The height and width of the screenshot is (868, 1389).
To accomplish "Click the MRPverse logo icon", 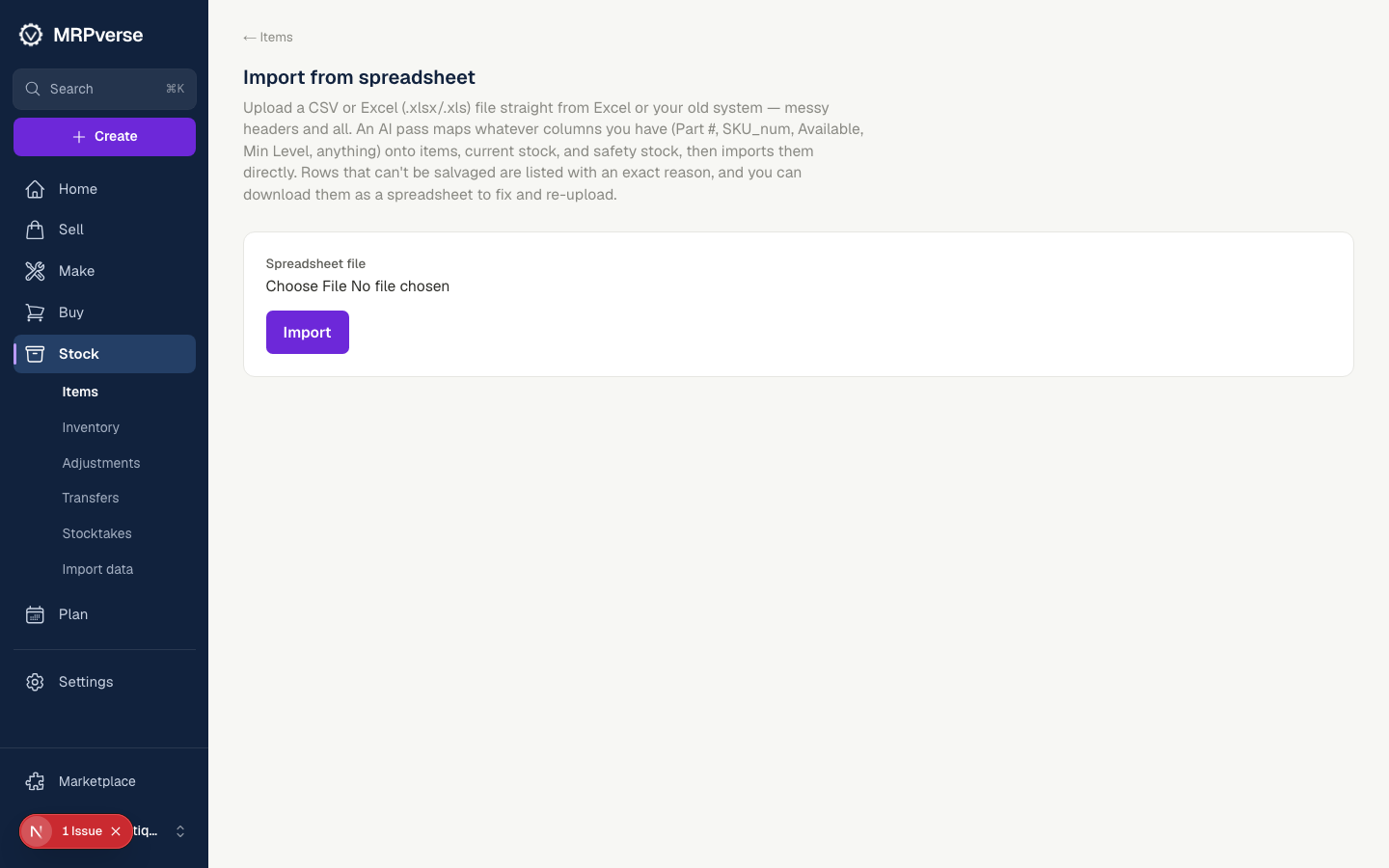I will tap(31, 35).
